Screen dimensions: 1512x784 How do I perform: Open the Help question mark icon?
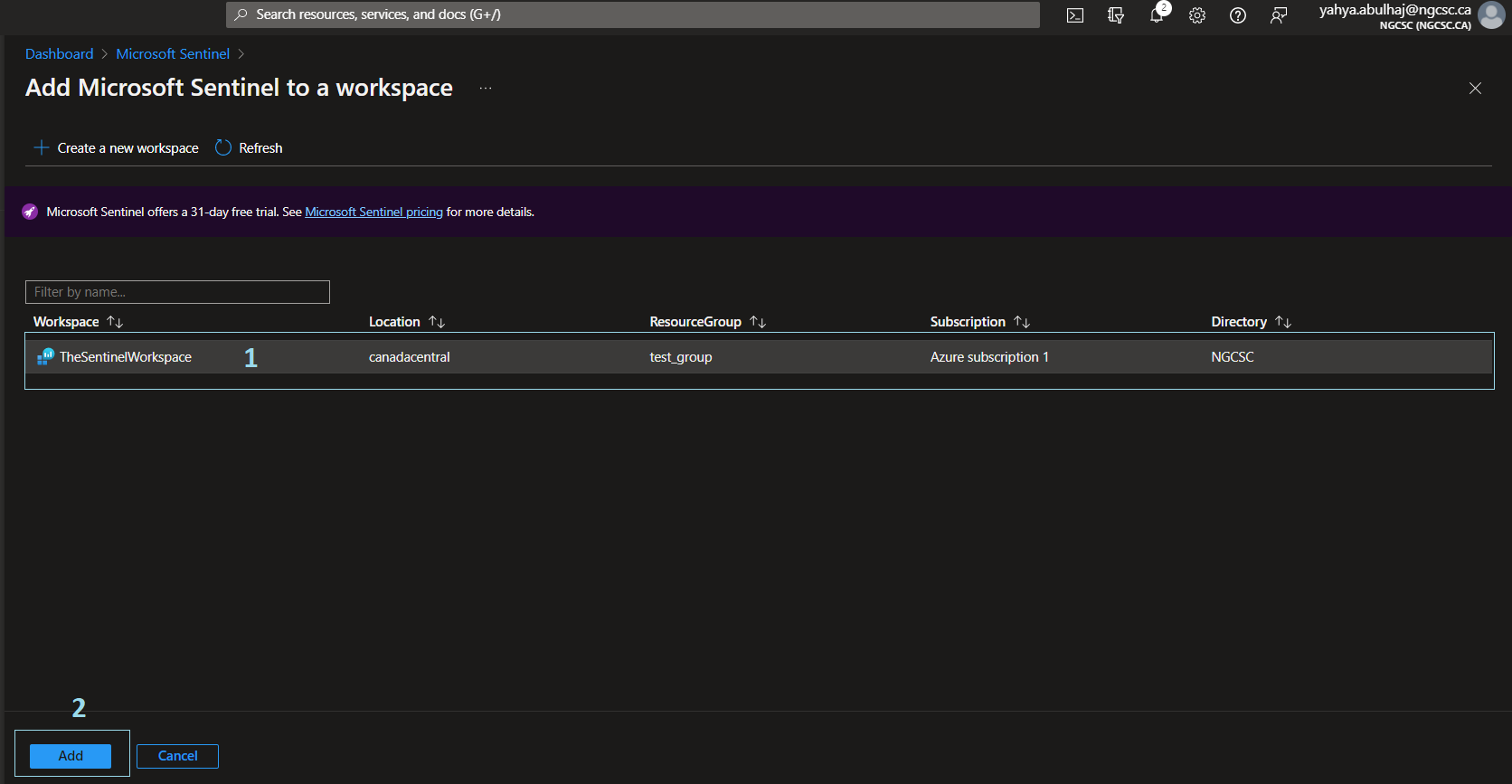click(1238, 15)
